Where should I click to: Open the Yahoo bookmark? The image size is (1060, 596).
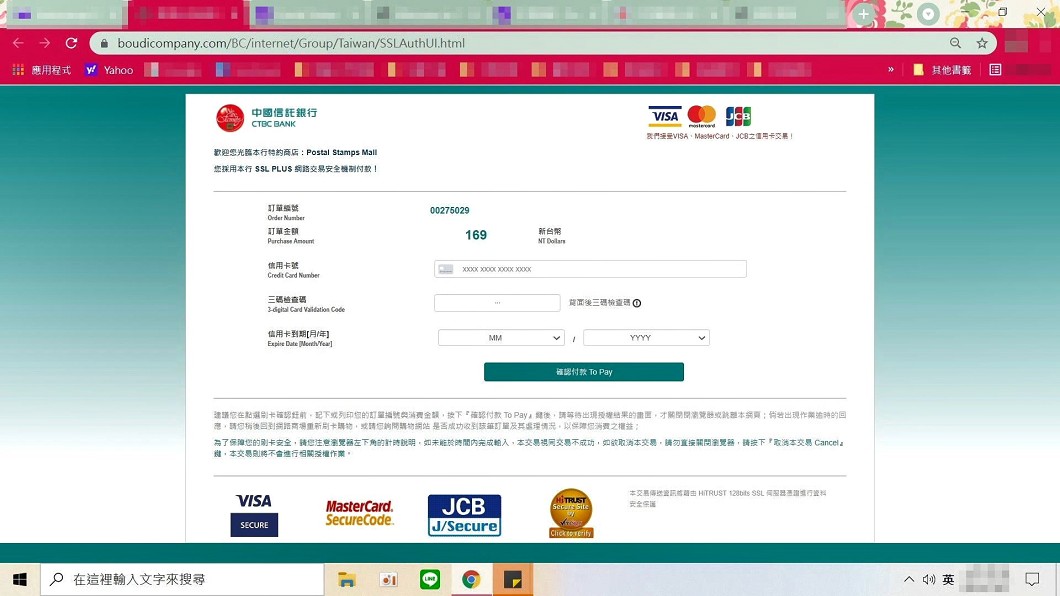[x=109, y=70]
